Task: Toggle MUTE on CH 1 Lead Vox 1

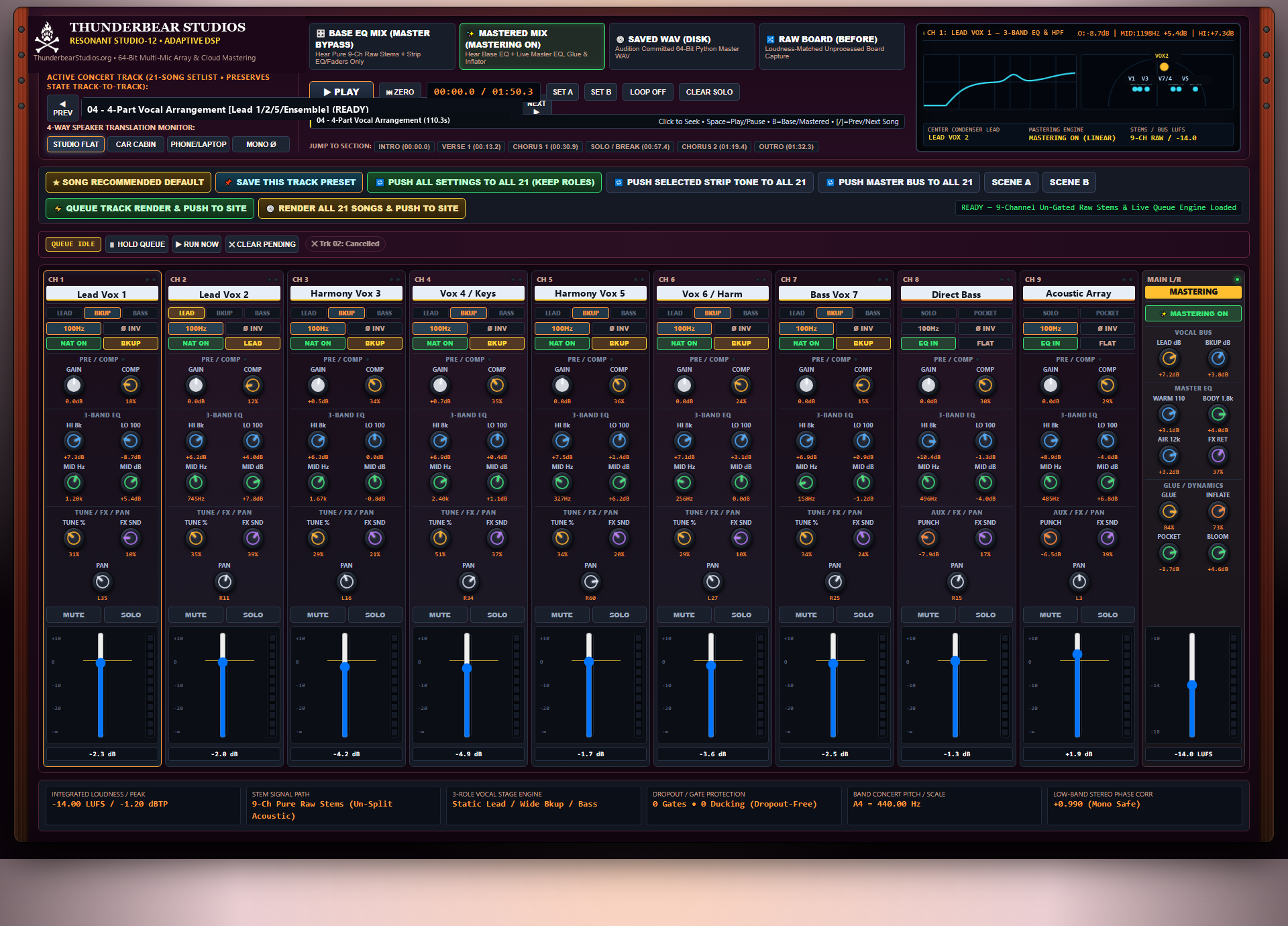Action: (x=74, y=615)
